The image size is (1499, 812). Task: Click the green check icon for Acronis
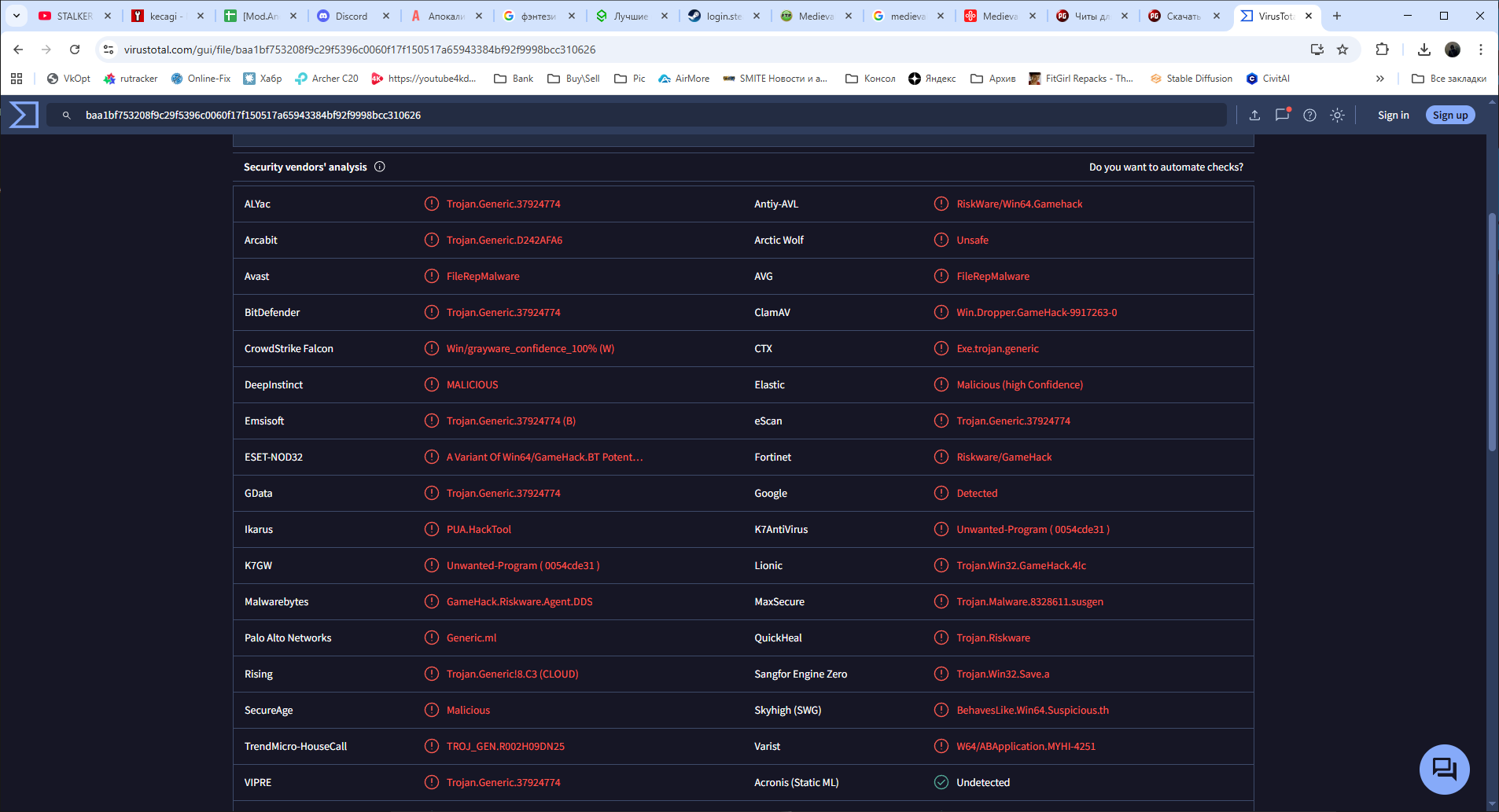[x=941, y=782]
